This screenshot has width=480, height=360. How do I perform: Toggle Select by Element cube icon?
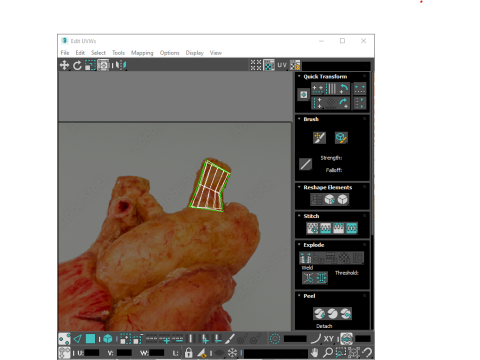(x=108, y=339)
